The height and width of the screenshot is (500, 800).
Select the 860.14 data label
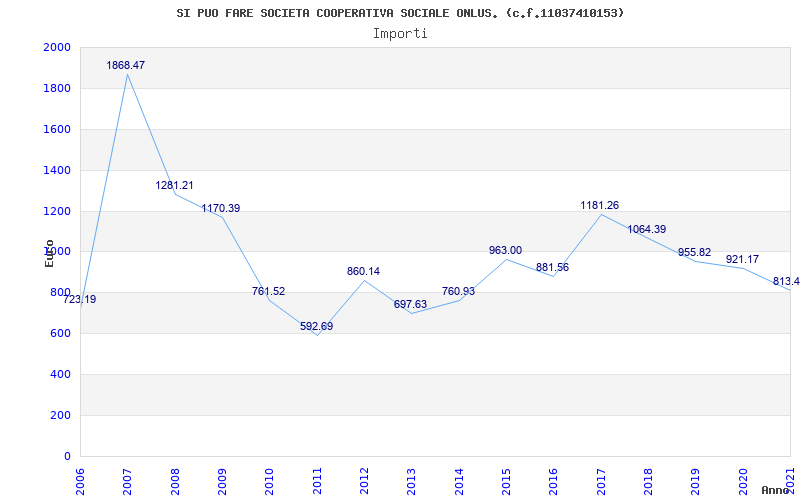(363, 271)
